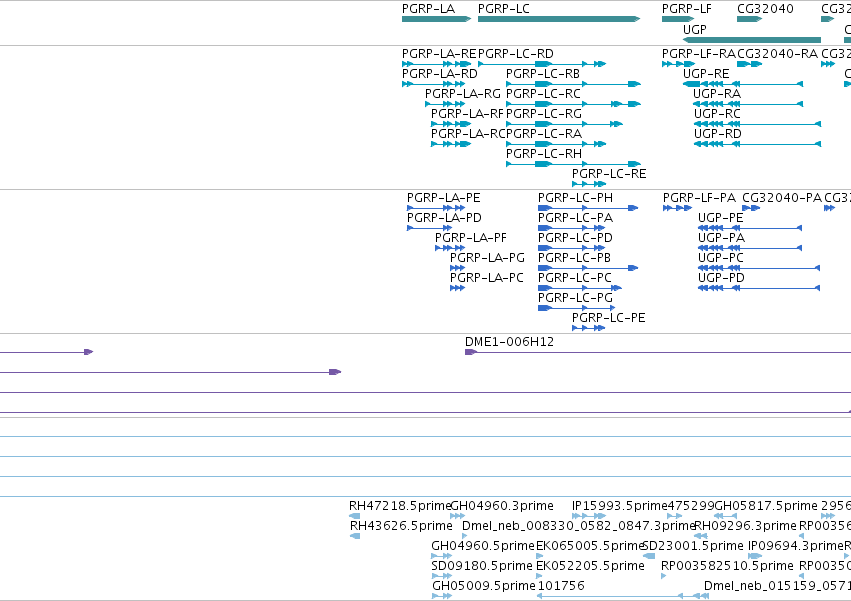Select protein UGP-PE
Screen dimensions: 851x601
click(721, 218)
